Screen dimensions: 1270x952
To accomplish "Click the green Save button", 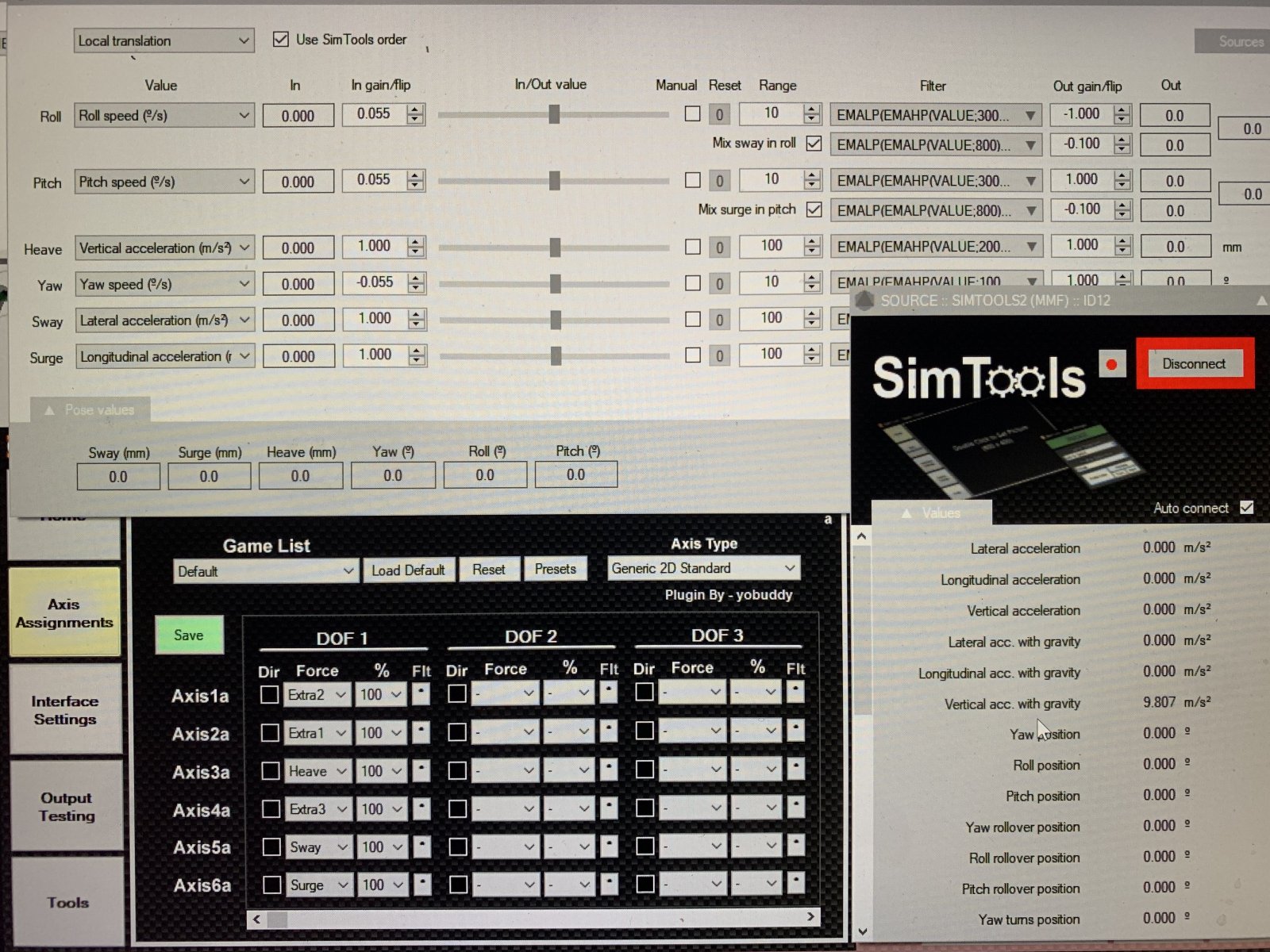I will pos(189,635).
